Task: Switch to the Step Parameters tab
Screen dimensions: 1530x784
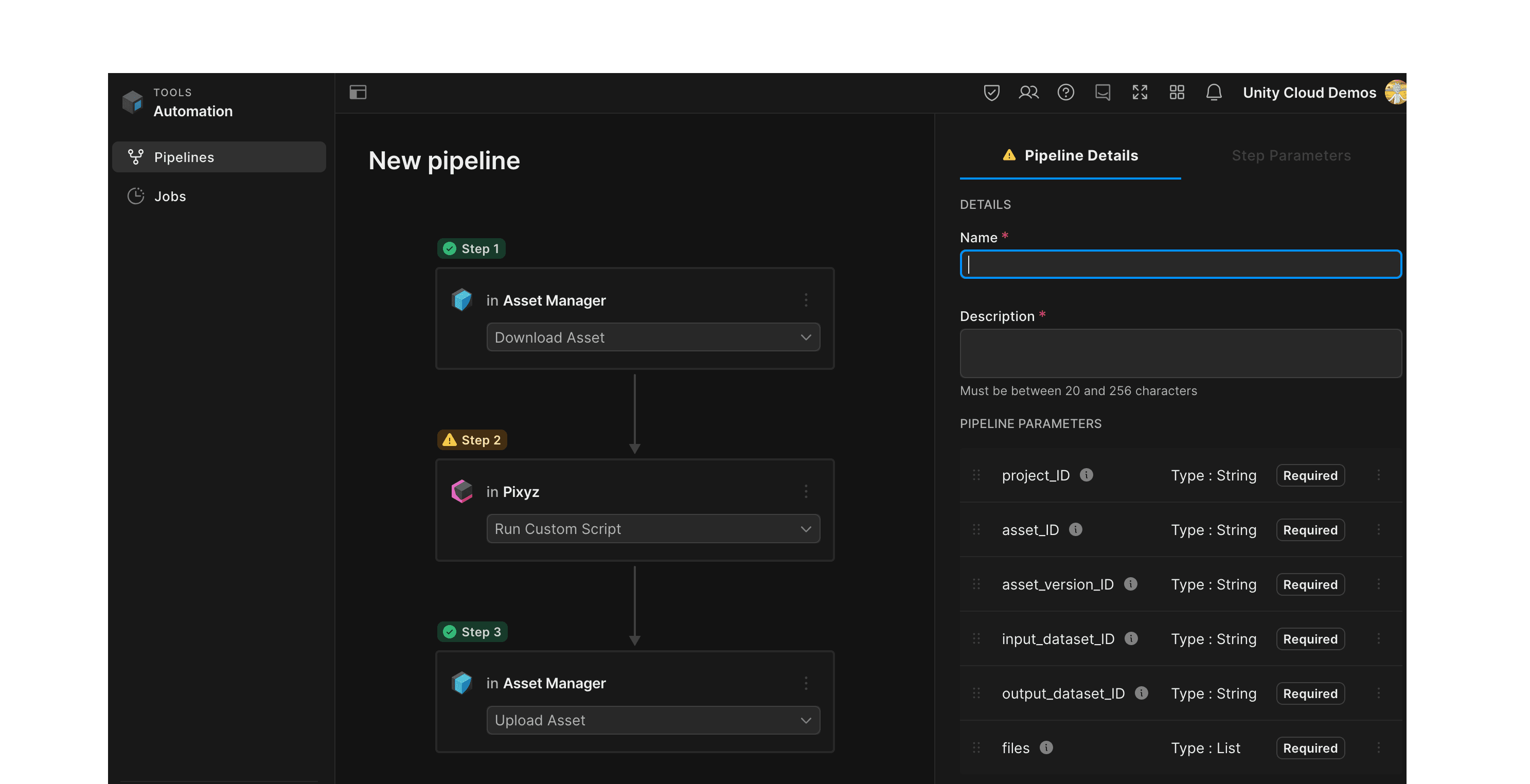Action: (1291, 155)
